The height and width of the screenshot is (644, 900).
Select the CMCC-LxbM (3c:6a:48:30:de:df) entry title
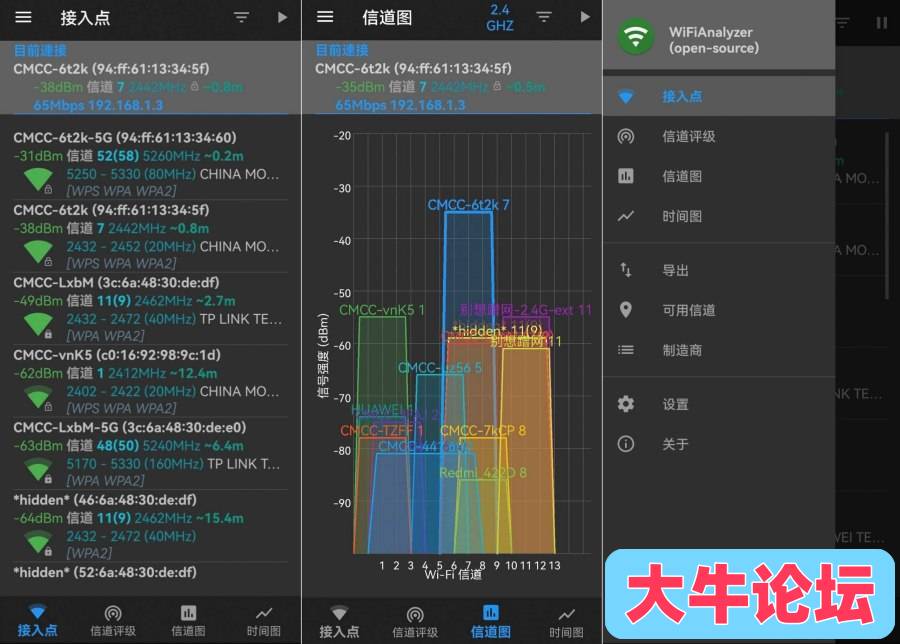(x=116, y=282)
